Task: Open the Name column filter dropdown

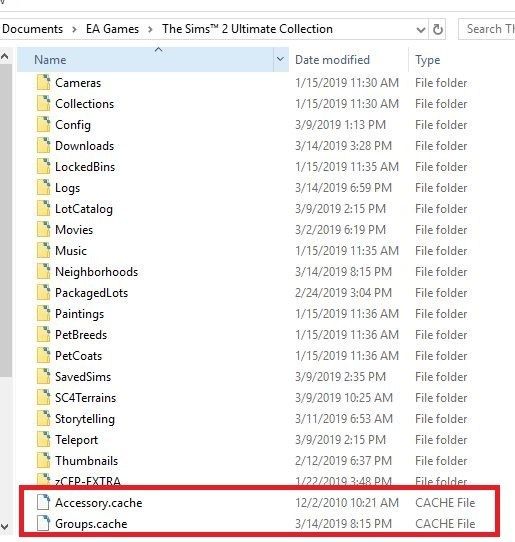Action: pos(280,59)
